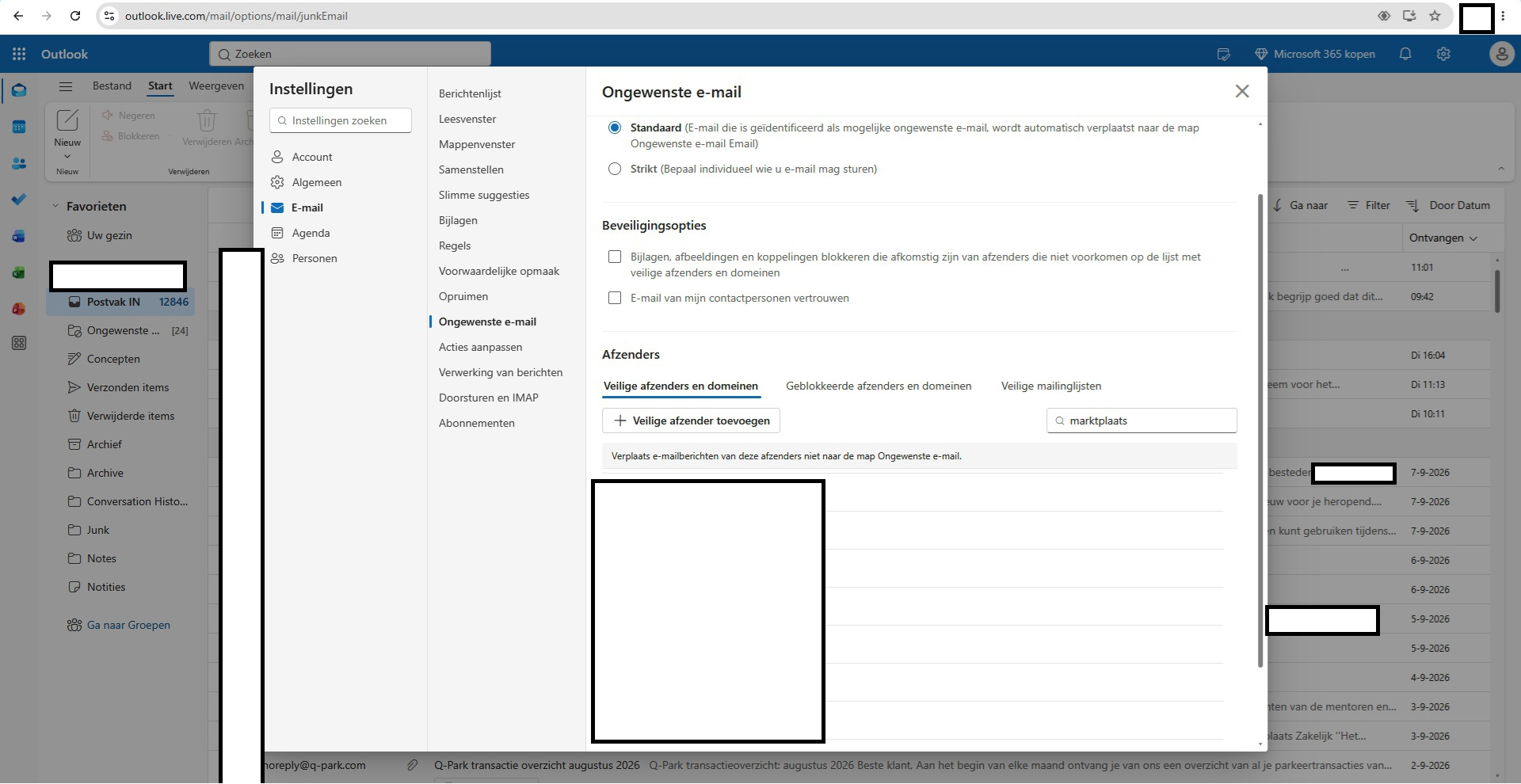Screen dimensions: 1521x784
Task: Switch to Geblokkeerde afzenders en domeinen tab
Action: pos(879,386)
